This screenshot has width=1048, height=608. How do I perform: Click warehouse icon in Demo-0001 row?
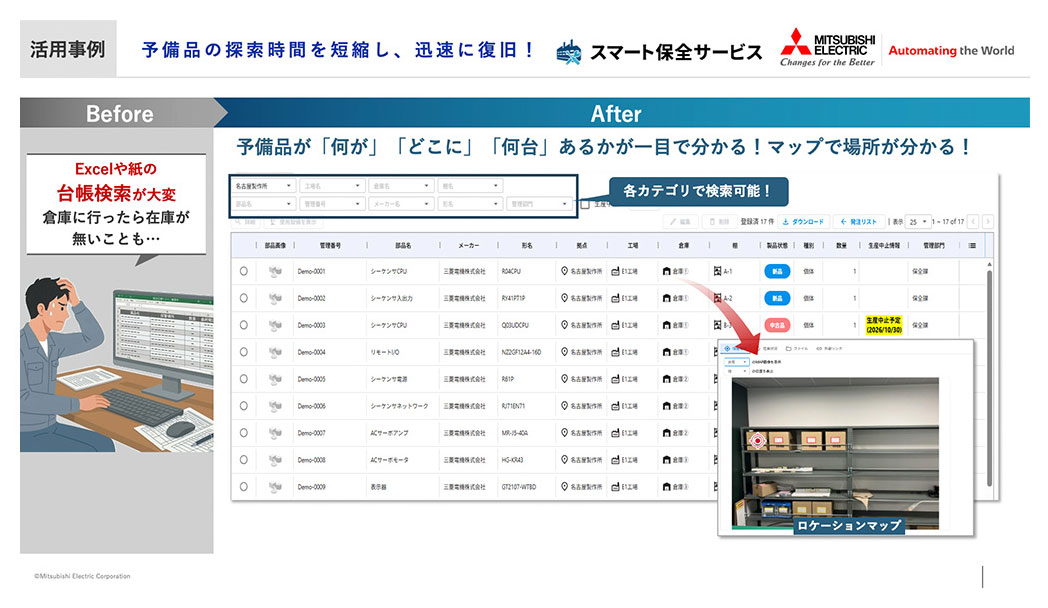(666, 271)
